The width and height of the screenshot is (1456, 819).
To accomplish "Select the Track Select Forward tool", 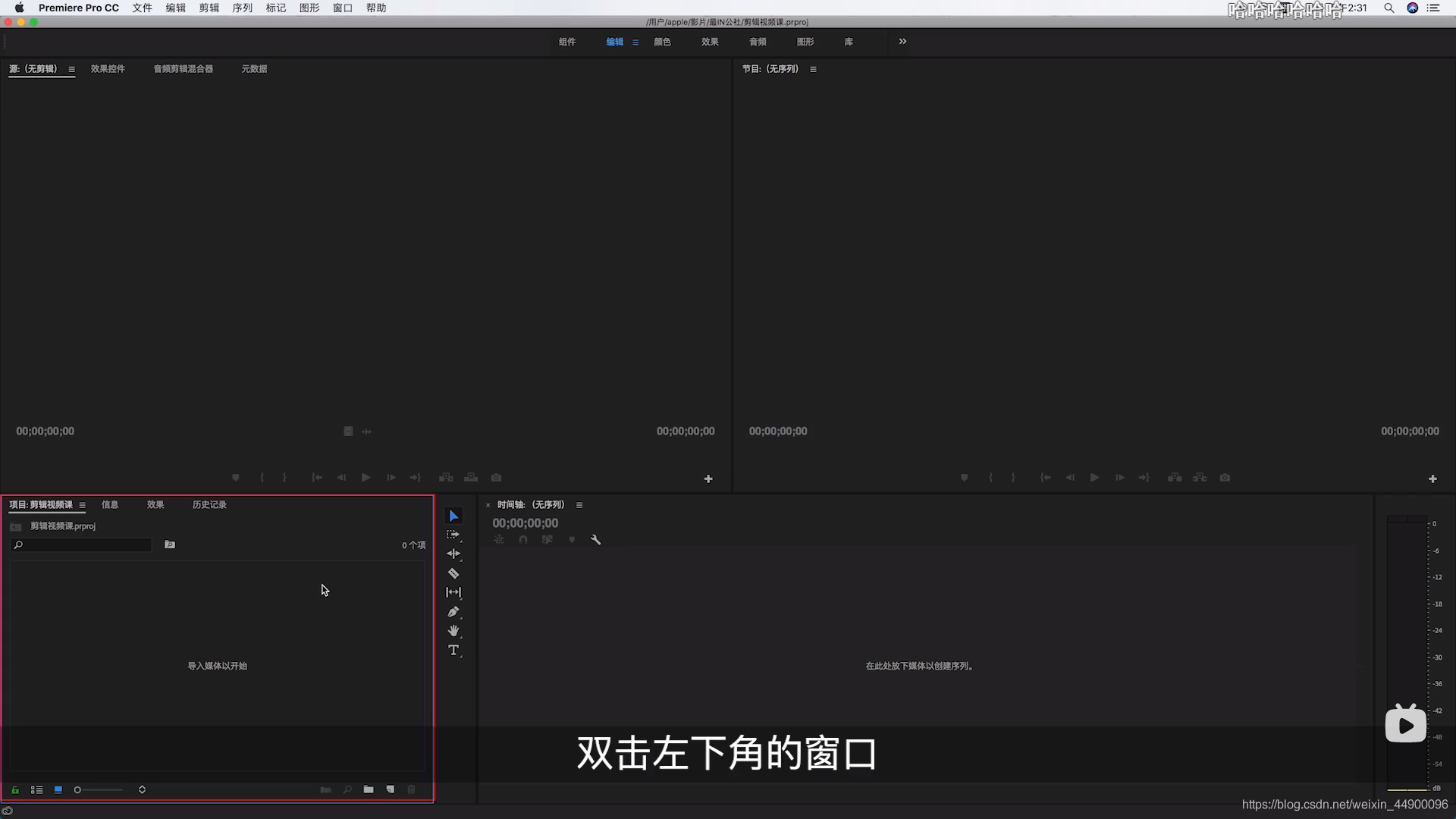I will click(453, 535).
